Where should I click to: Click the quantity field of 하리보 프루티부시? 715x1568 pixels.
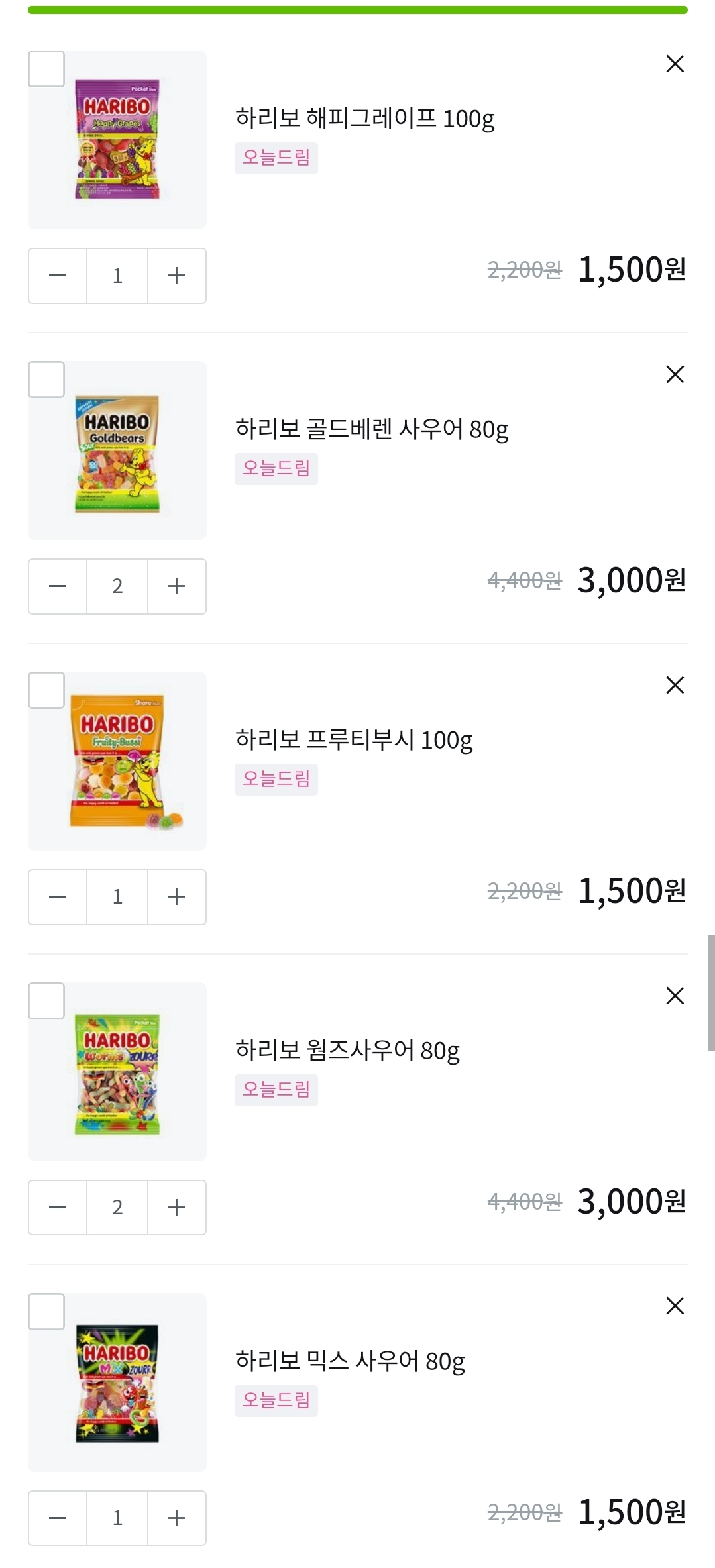pos(117,897)
